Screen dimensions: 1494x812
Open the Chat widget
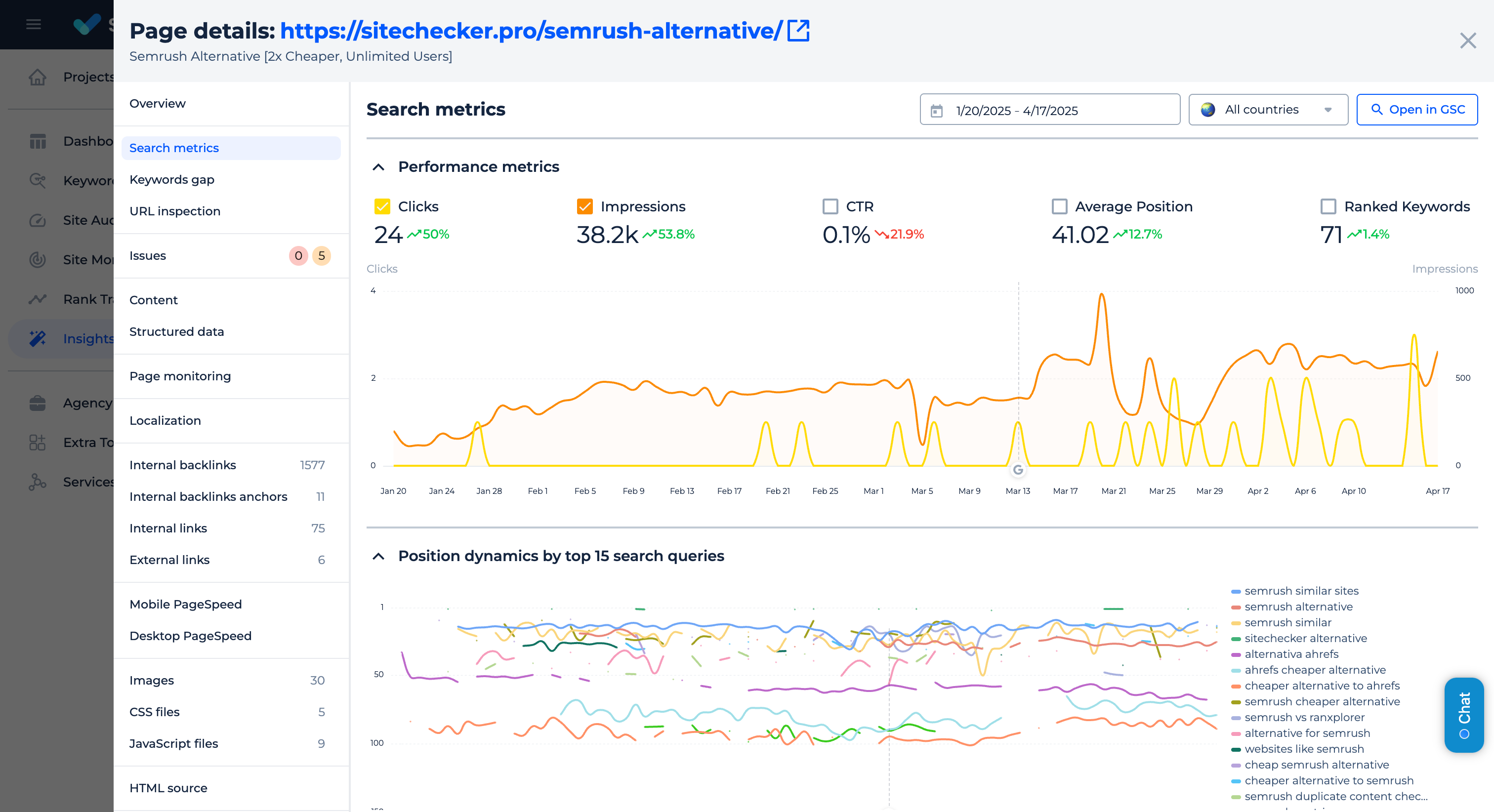(x=1464, y=715)
